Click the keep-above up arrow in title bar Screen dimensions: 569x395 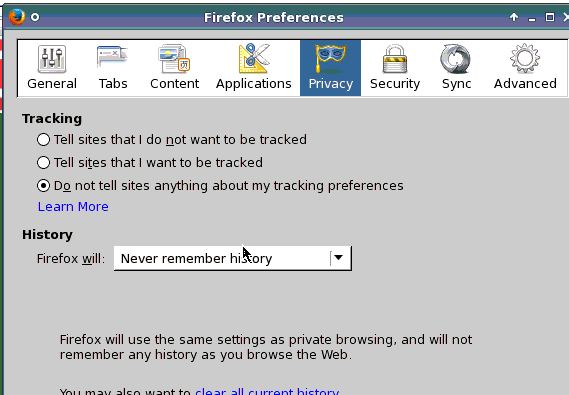tap(514, 17)
